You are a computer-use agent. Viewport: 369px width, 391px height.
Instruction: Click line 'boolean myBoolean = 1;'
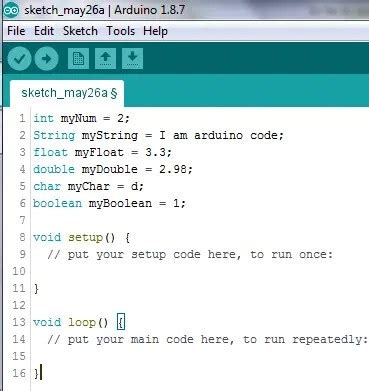[x=109, y=203]
